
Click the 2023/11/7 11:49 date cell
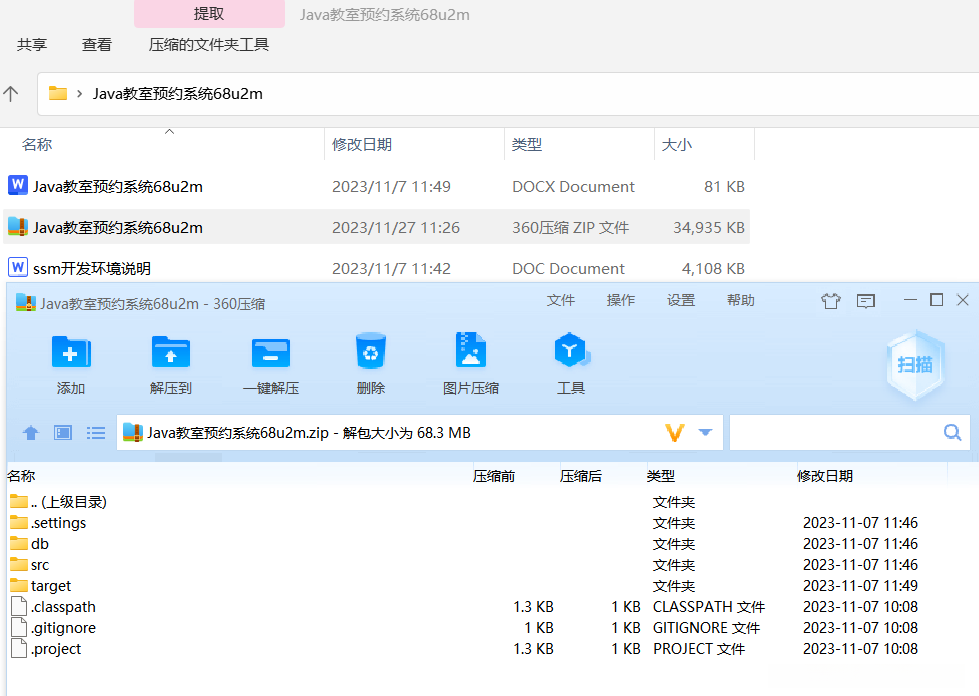tap(391, 187)
